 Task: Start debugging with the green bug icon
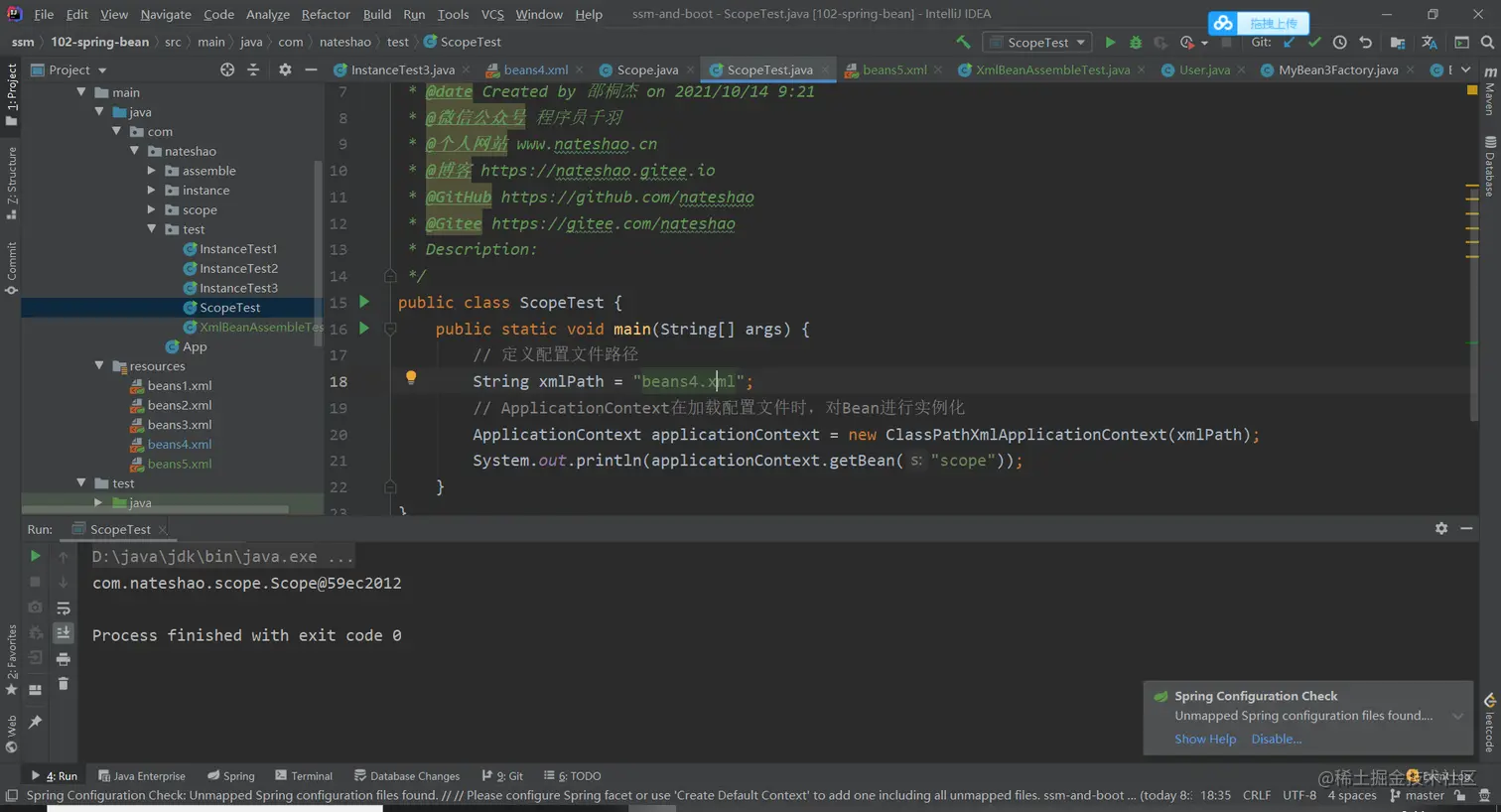[1136, 42]
